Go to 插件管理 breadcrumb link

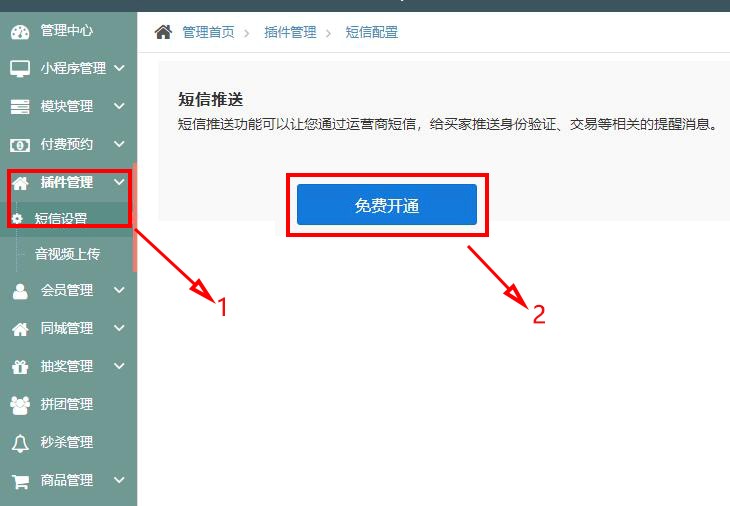pos(290,32)
